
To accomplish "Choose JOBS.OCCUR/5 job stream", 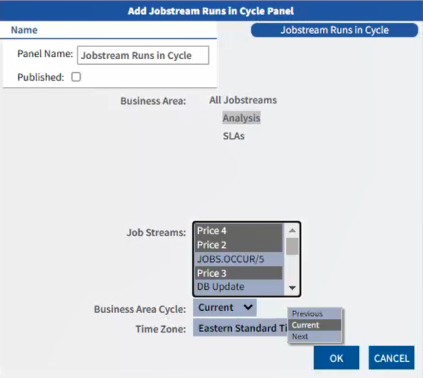I will (239, 259).
